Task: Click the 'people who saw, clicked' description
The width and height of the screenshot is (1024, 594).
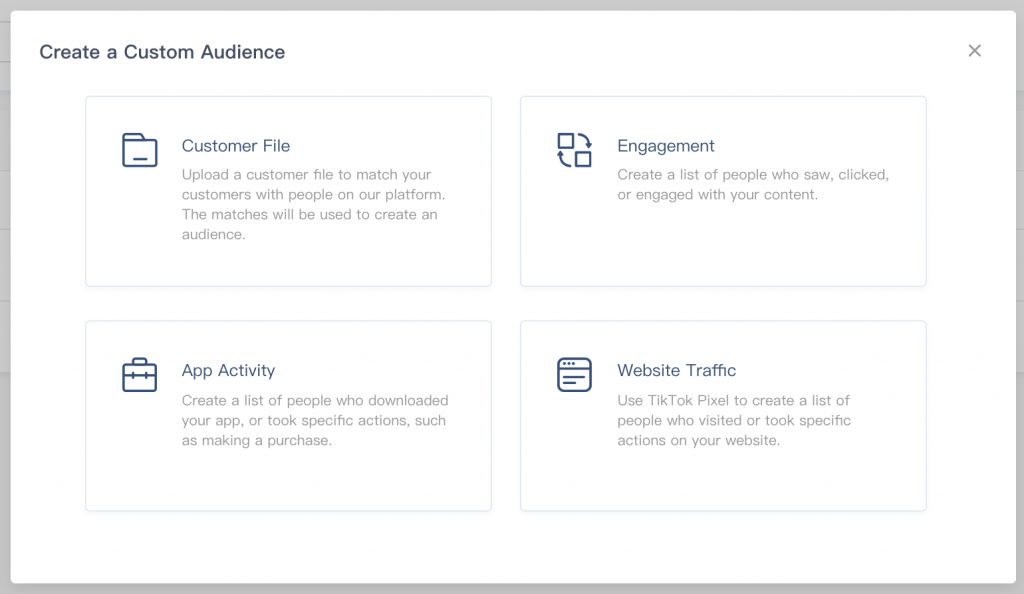Action: coord(753,185)
